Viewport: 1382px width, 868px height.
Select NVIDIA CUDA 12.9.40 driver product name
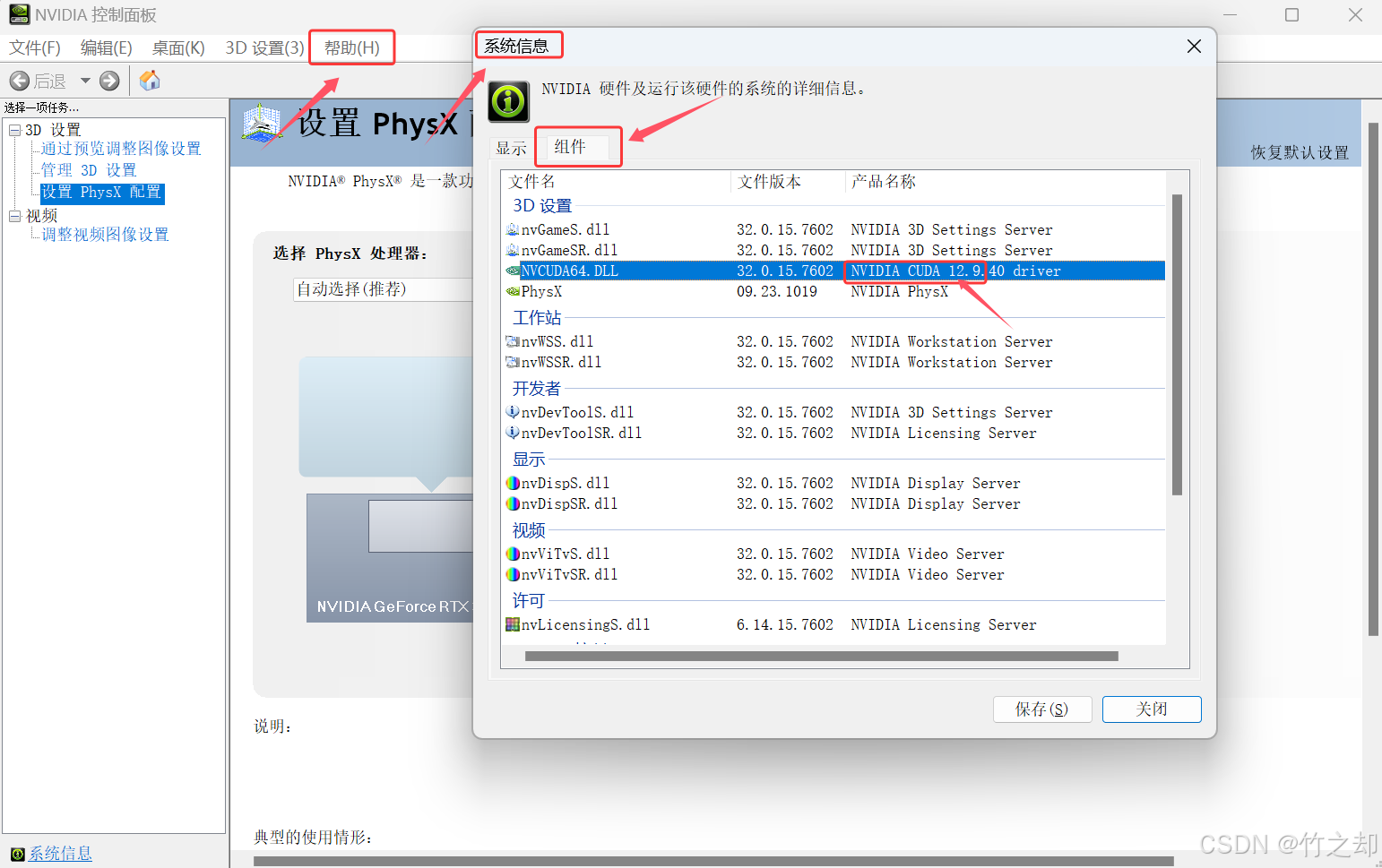(955, 271)
